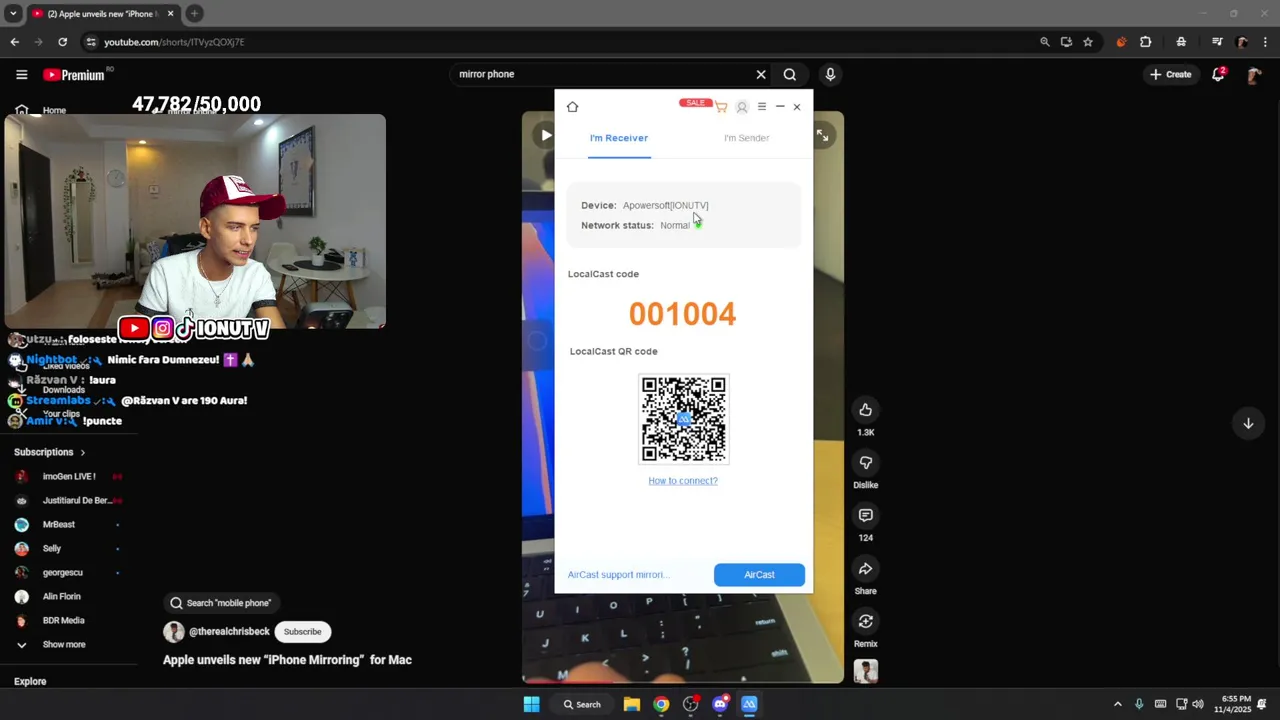1280x720 pixels.
Task: Bookmark this page with star
Action: coord(1088,42)
